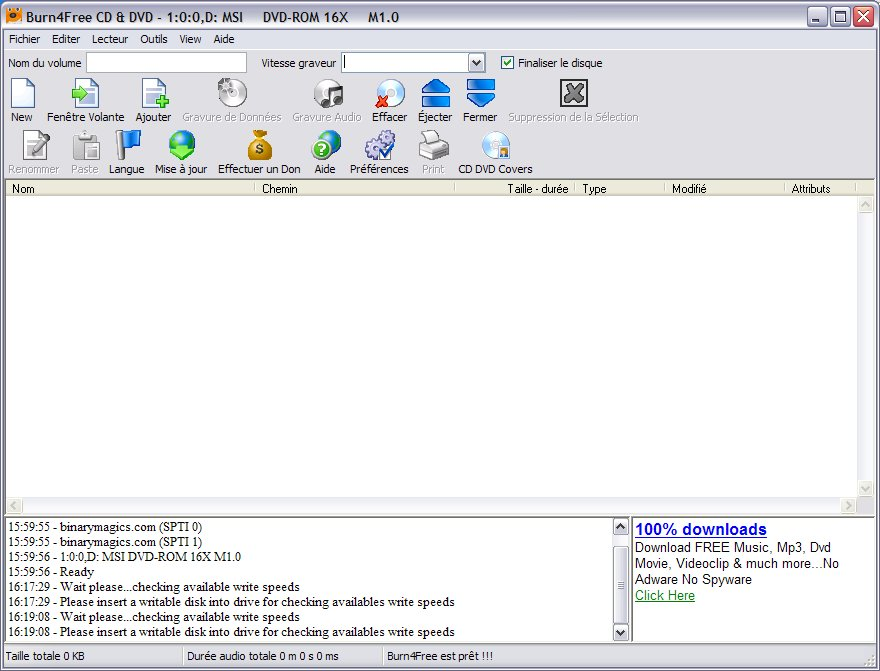Click the Fermer drive tray icon
Screen dimensions: 880x671
click(x=480, y=93)
